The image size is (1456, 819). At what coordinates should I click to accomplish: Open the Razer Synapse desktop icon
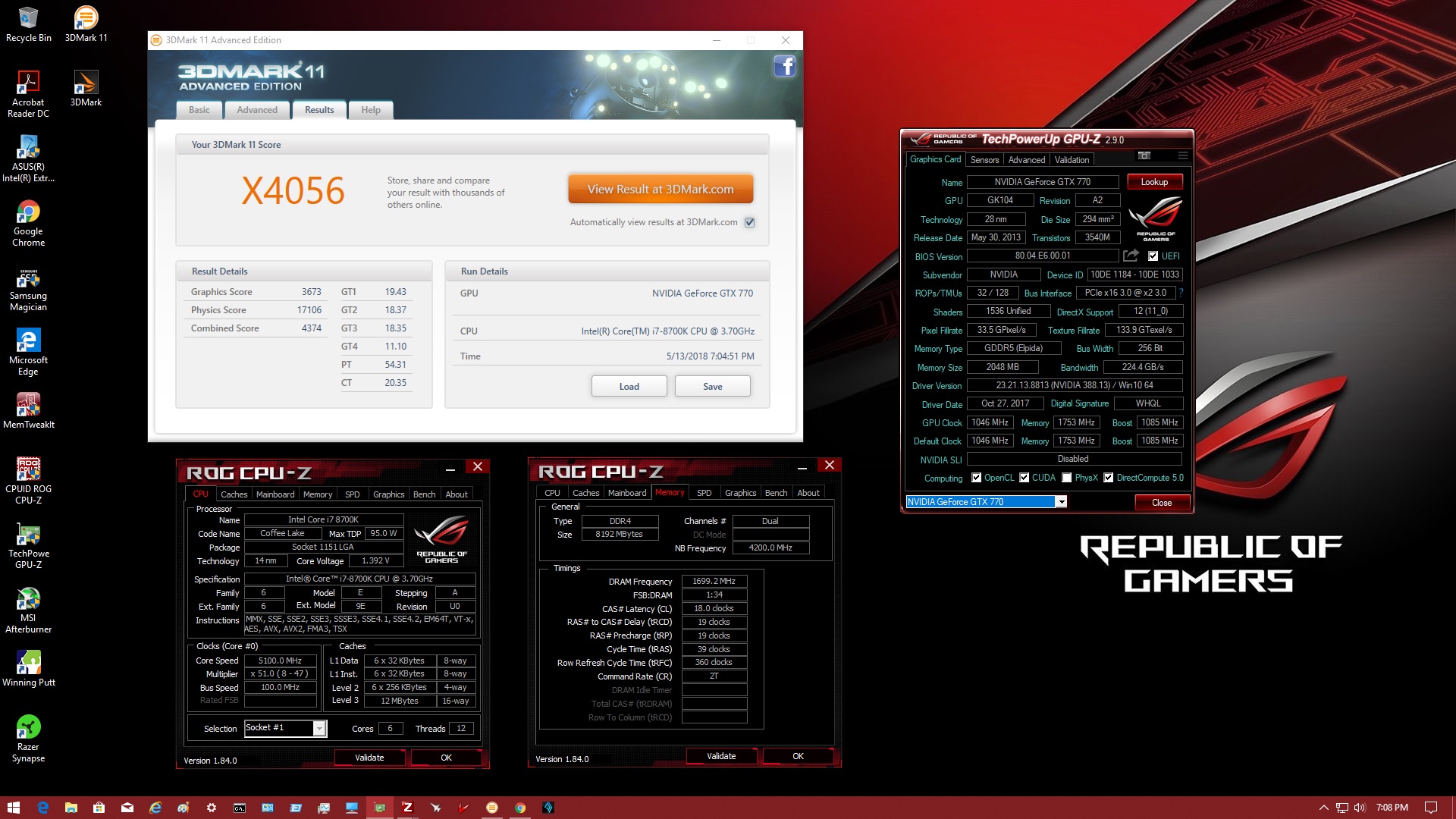(x=28, y=739)
